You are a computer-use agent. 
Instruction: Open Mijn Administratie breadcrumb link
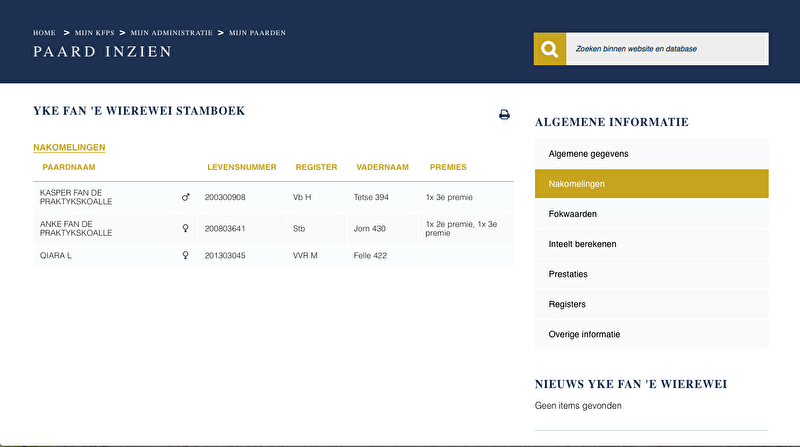171,33
